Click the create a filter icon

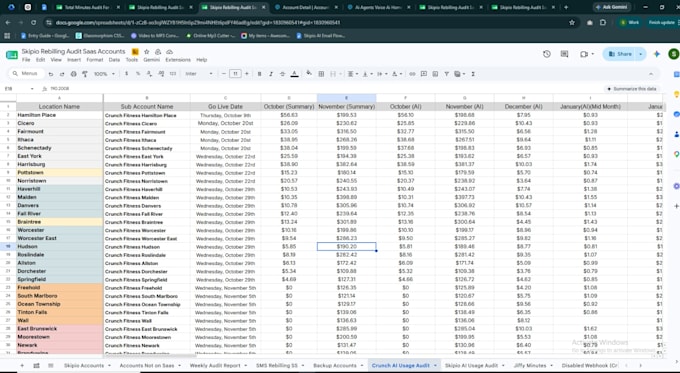(446, 74)
